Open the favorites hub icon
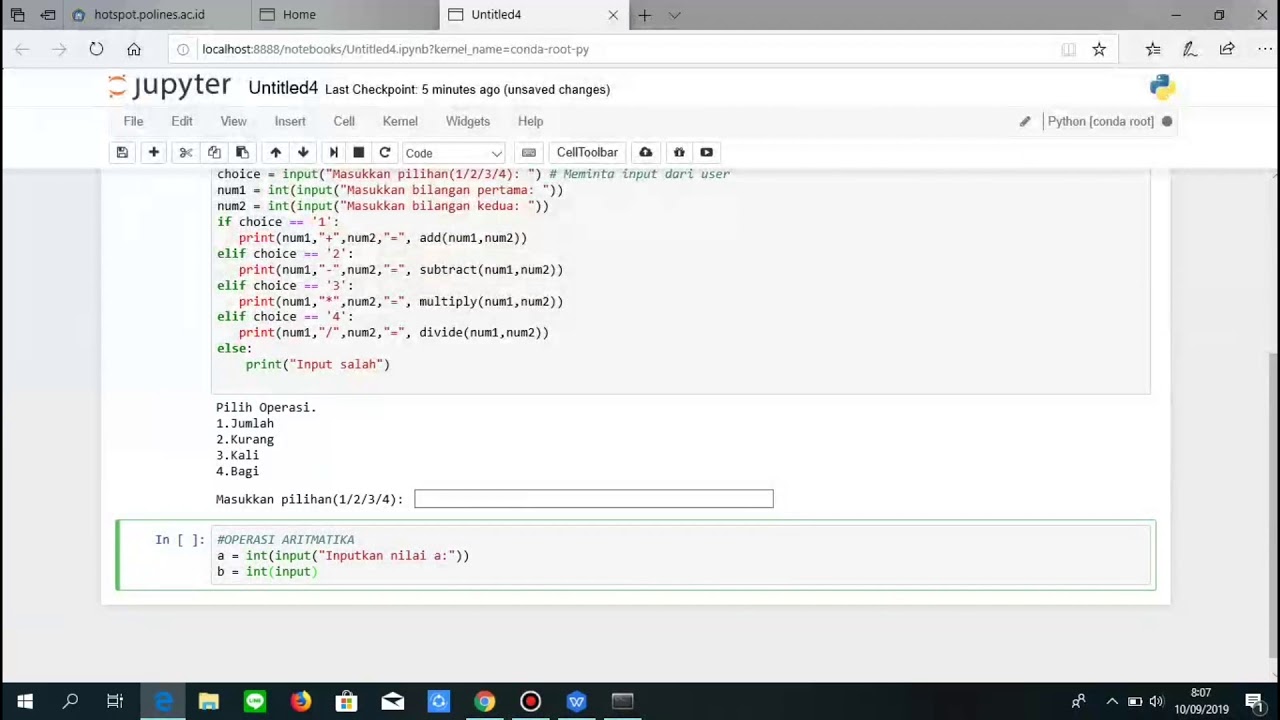 coord(1153,49)
